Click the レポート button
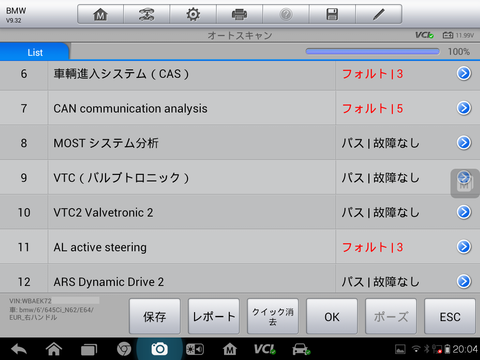Screen dimensions: 480x360 click(214, 316)
